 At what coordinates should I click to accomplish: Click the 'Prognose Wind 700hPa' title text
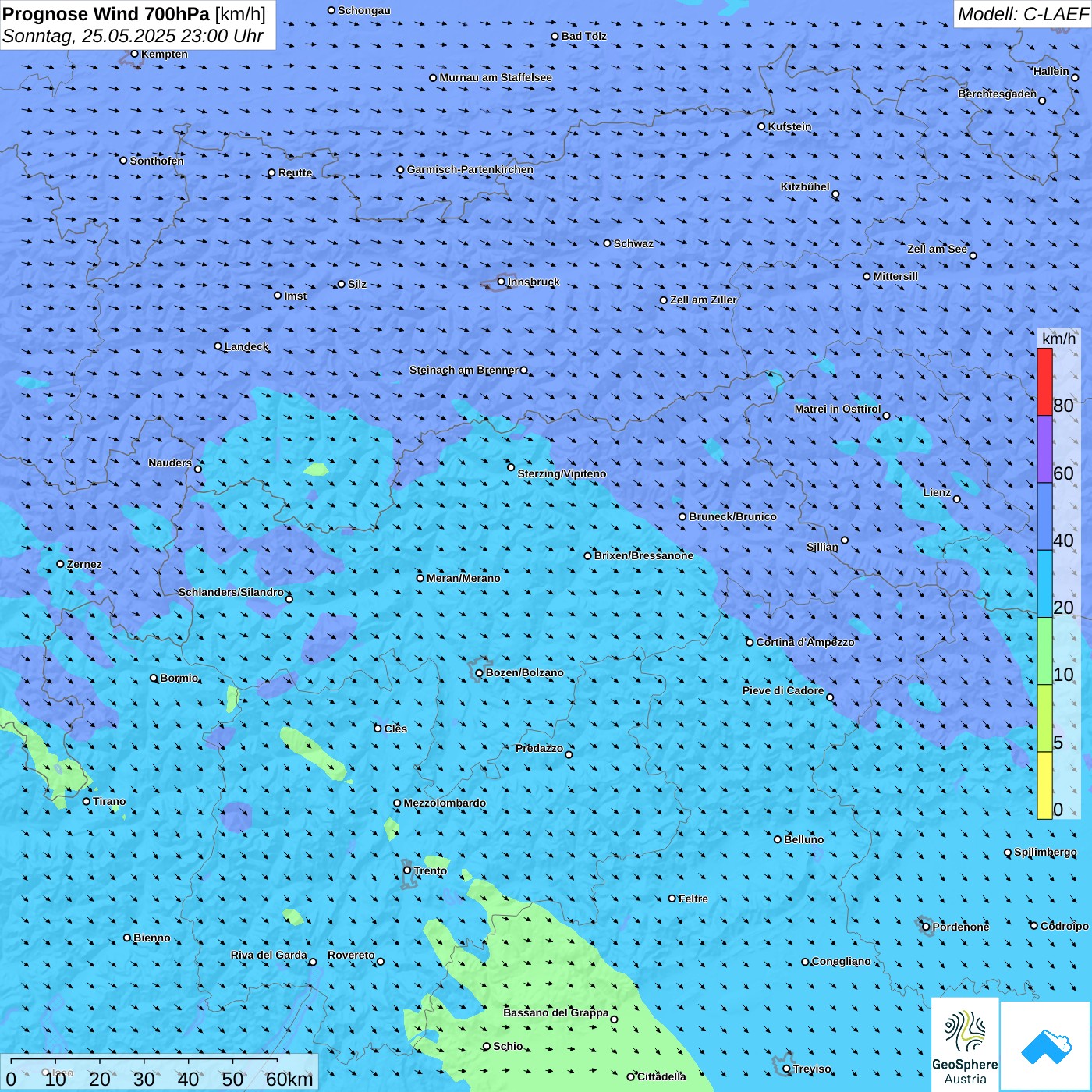(106, 14)
